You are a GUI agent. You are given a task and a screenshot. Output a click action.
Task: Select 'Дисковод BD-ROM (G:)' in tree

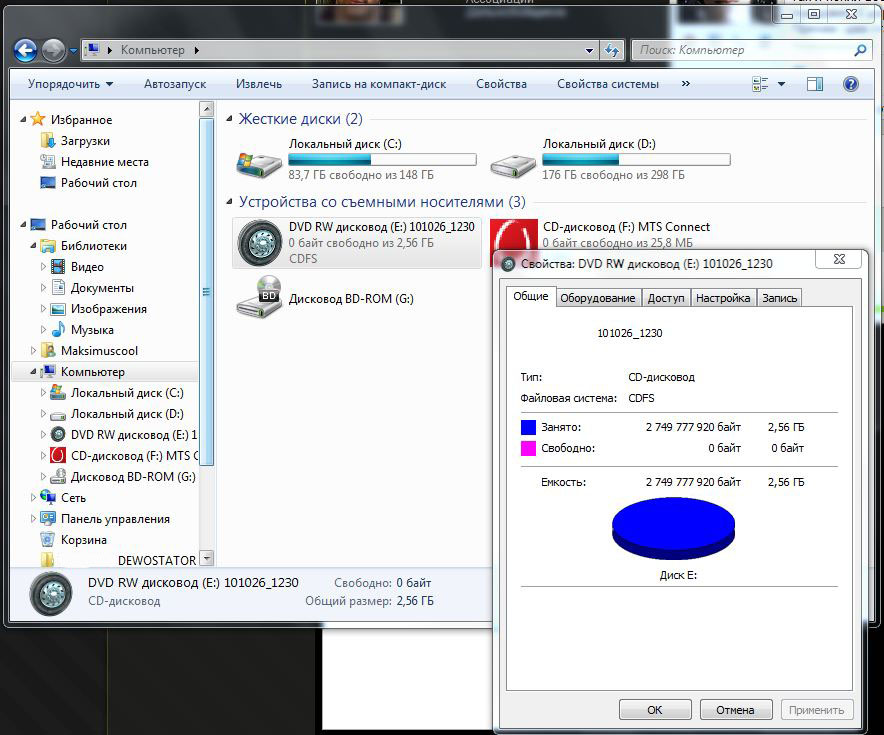point(133,477)
